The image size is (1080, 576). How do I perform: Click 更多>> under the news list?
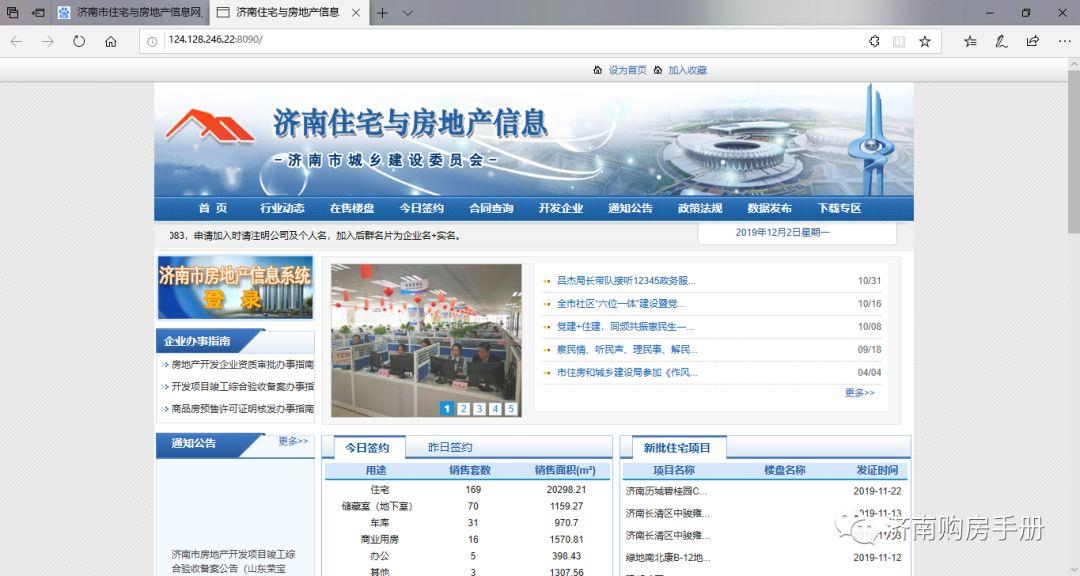[x=859, y=393]
